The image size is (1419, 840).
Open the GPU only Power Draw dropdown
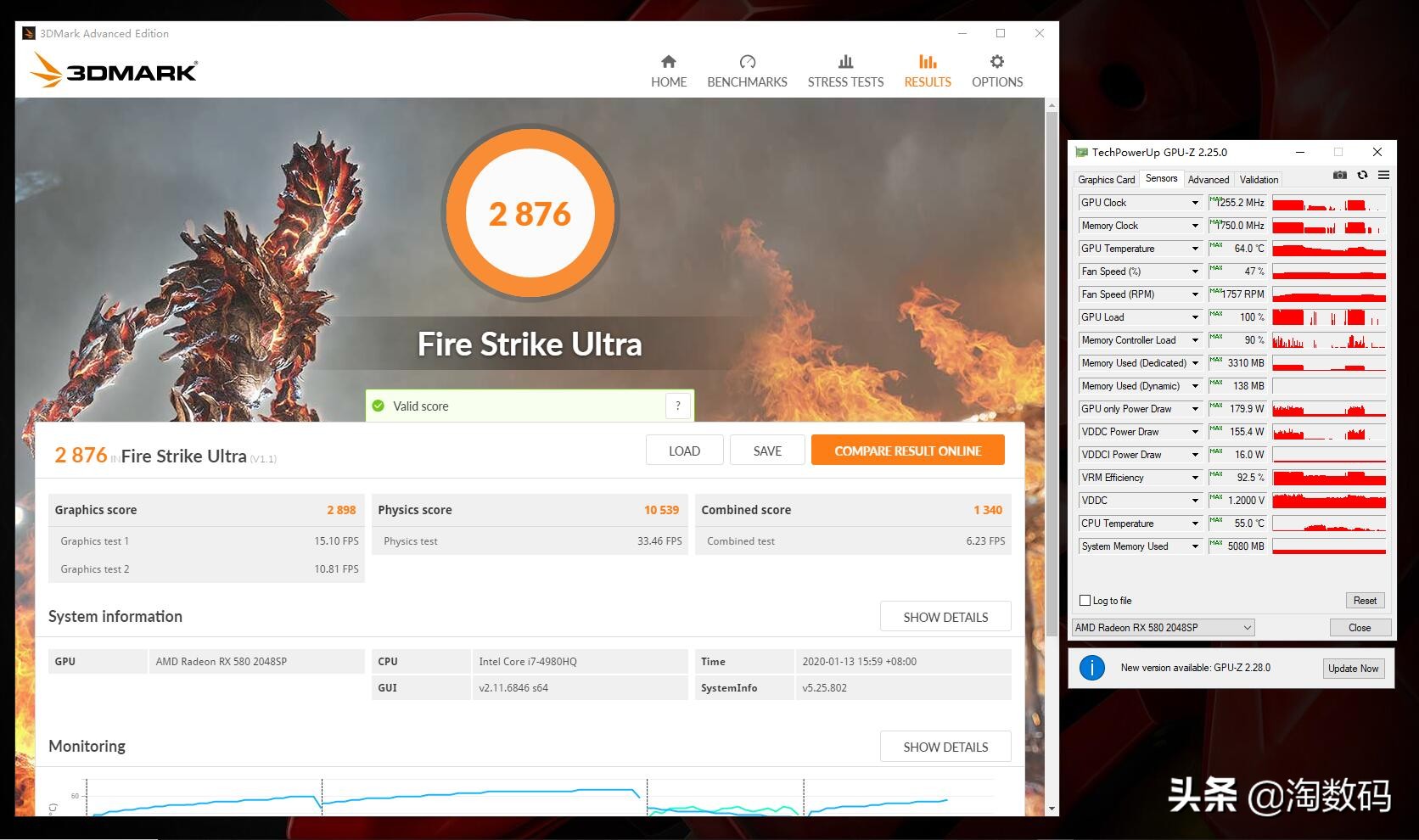1195,409
